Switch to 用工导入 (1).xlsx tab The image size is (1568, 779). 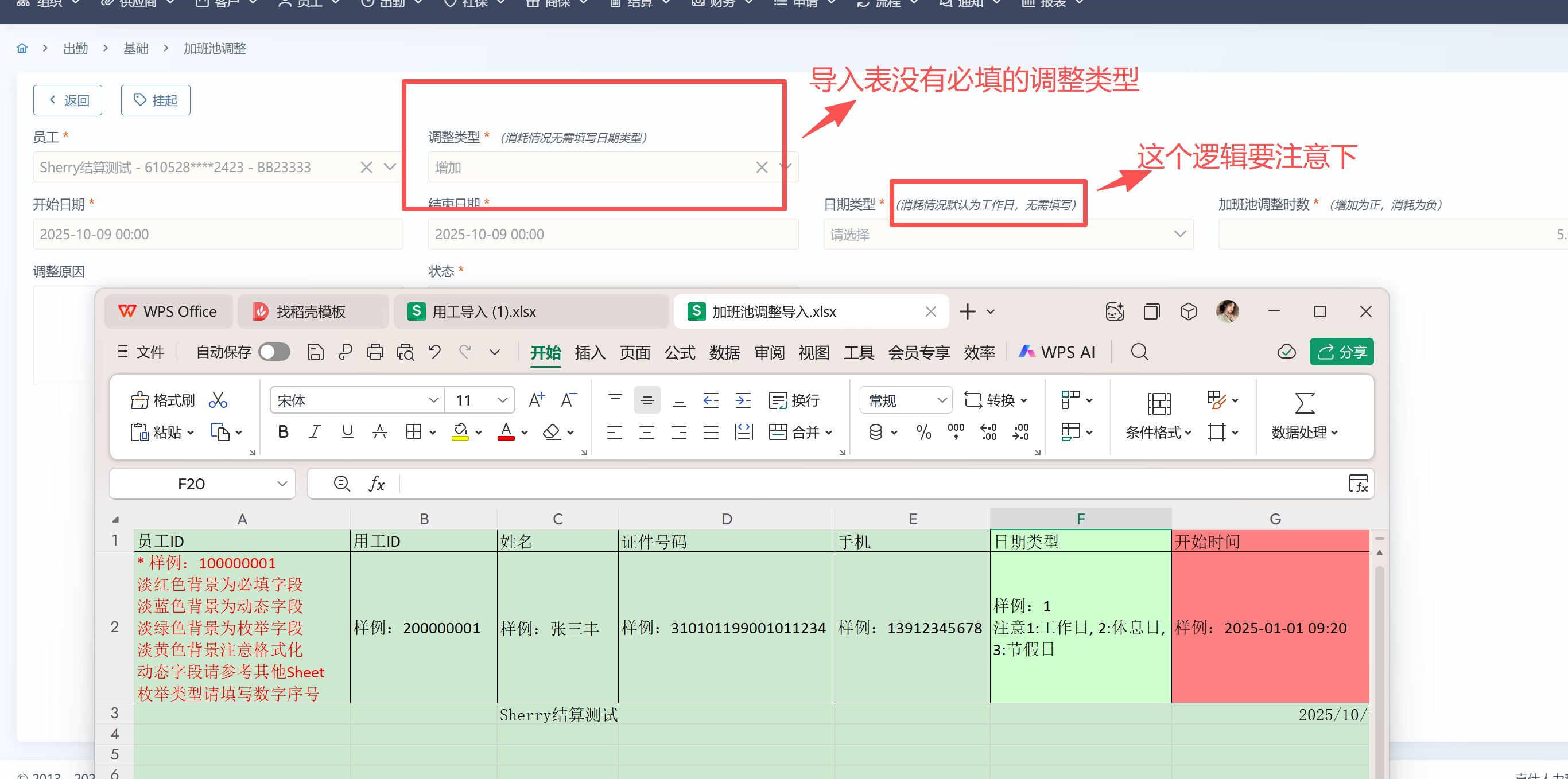click(484, 311)
